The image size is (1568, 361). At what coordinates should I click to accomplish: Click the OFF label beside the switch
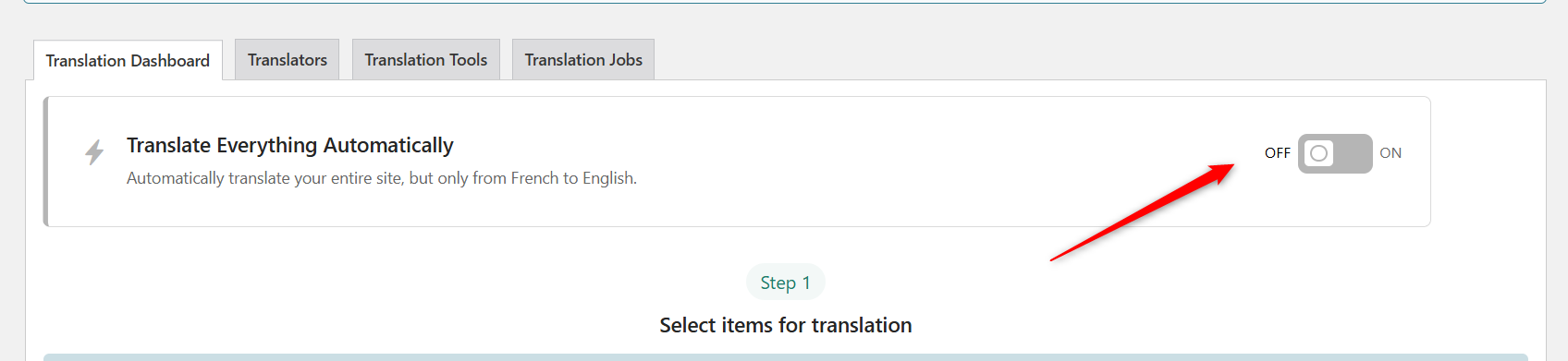[1278, 153]
